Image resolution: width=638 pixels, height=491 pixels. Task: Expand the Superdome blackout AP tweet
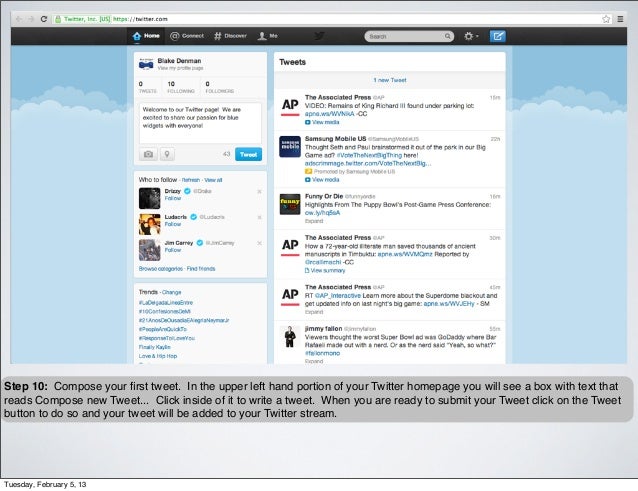point(314,312)
